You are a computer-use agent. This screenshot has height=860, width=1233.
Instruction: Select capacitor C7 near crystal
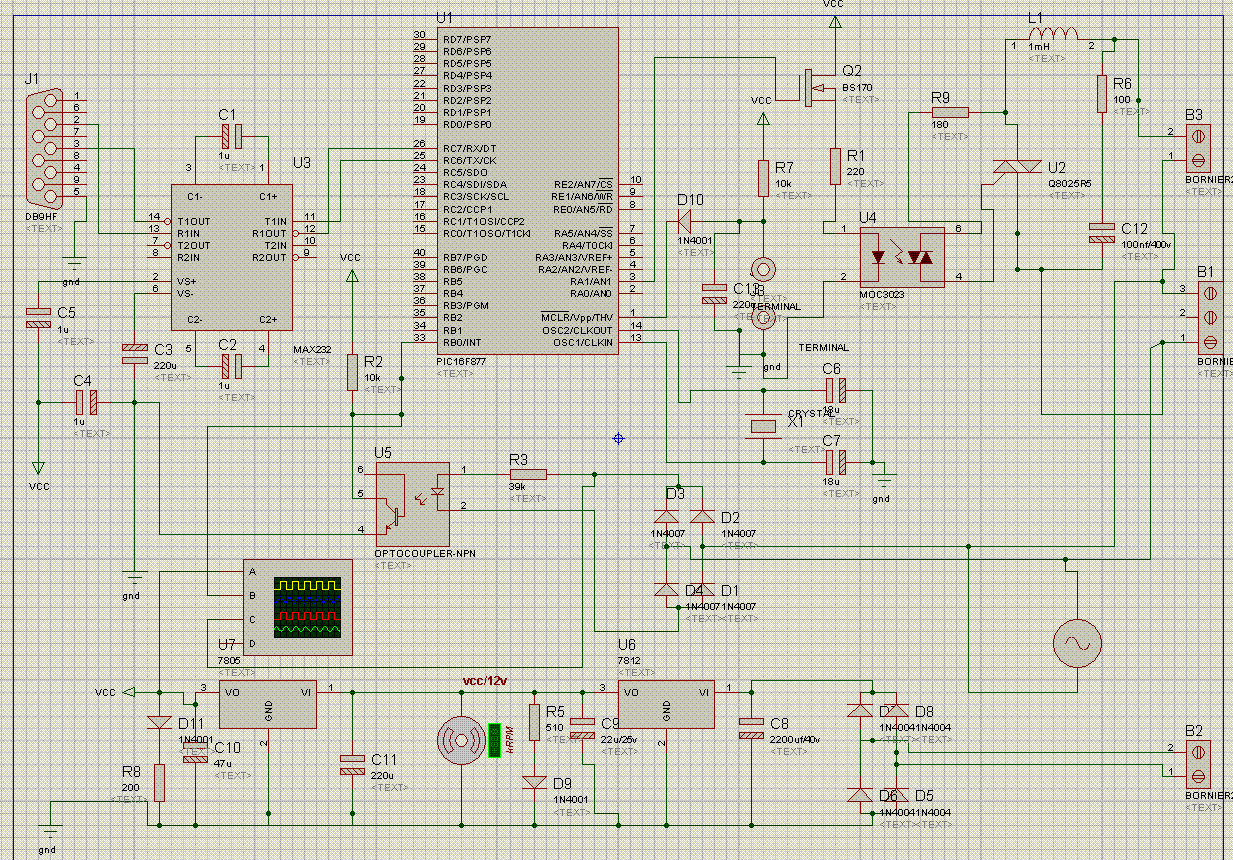click(x=836, y=462)
